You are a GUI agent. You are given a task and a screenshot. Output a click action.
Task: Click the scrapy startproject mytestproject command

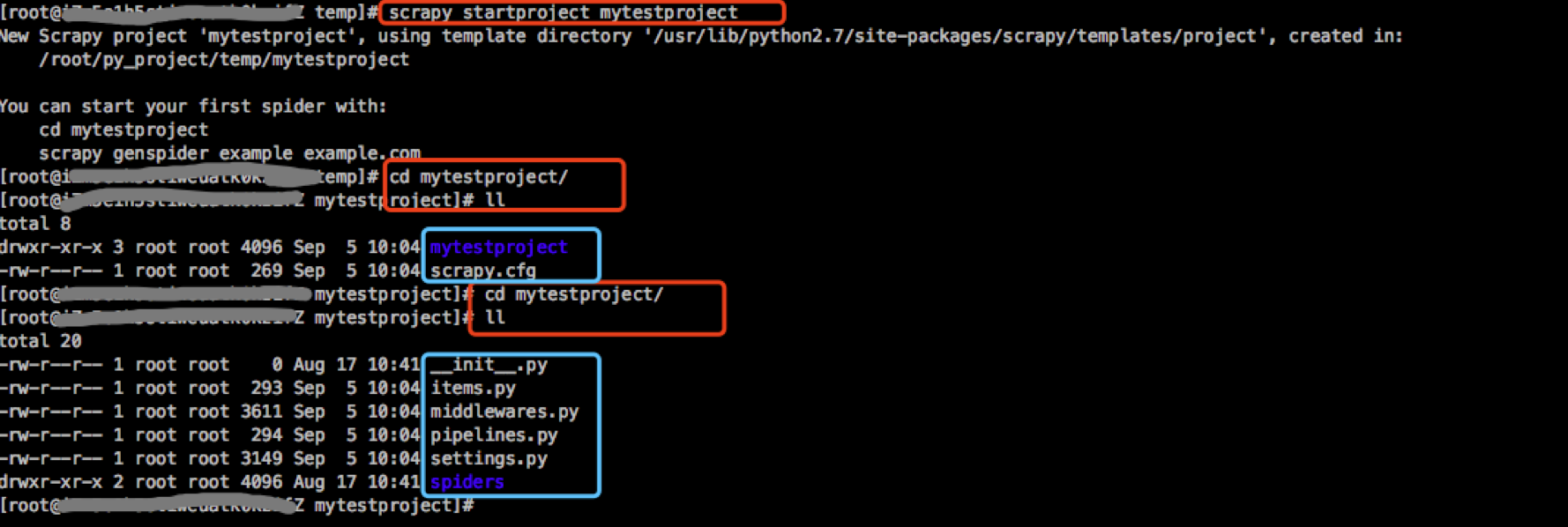(x=563, y=12)
